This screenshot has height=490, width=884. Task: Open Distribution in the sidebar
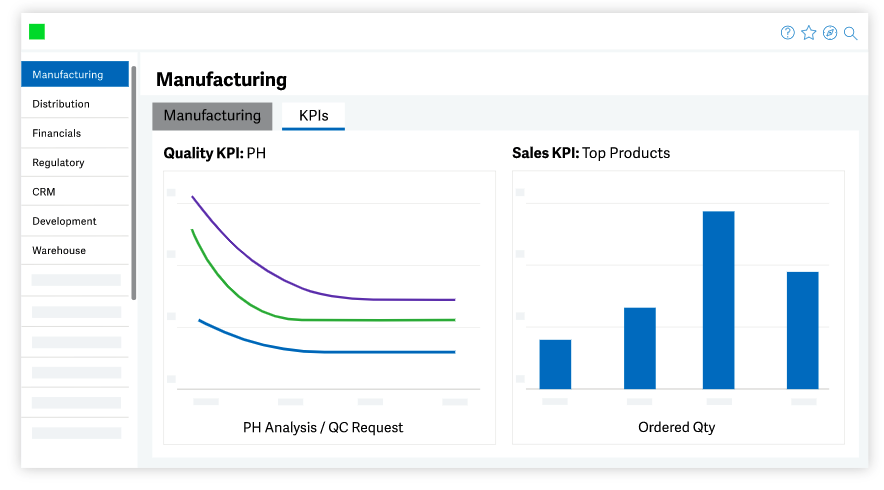point(61,104)
